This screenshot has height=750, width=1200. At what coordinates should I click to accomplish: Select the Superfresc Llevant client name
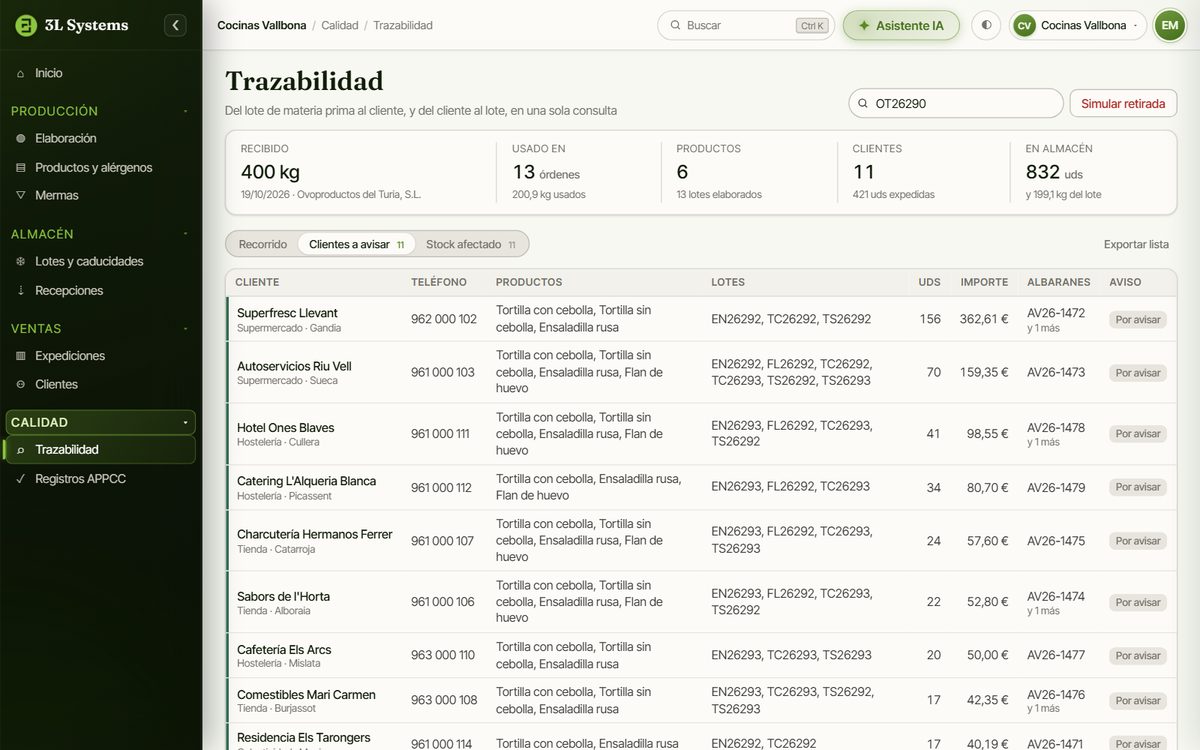287,313
